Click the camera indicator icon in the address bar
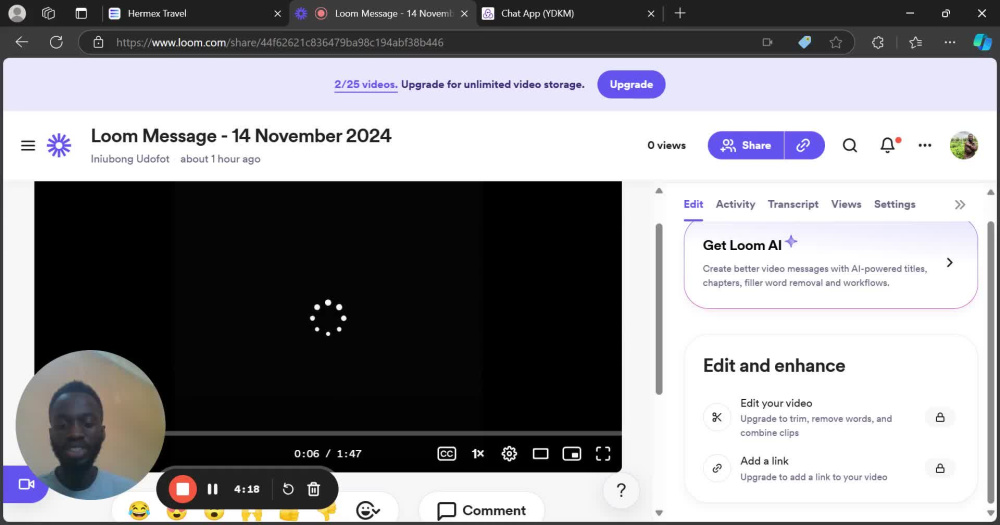The height and width of the screenshot is (525, 1000). (767, 43)
